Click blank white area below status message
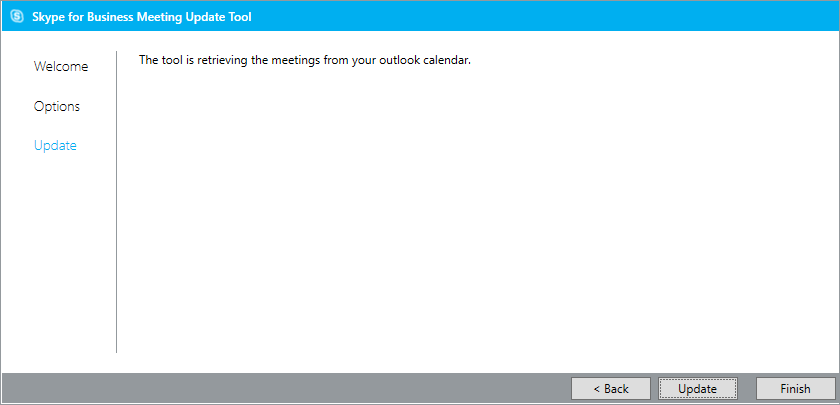840x405 pixels. click(470, 220)
